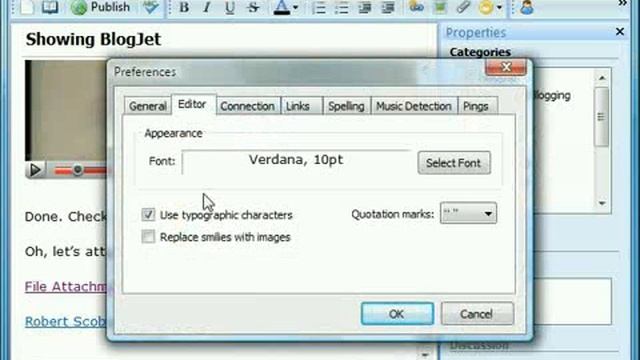Click the video thumbnail in the post
640x360 pixels.
[66, 110]
